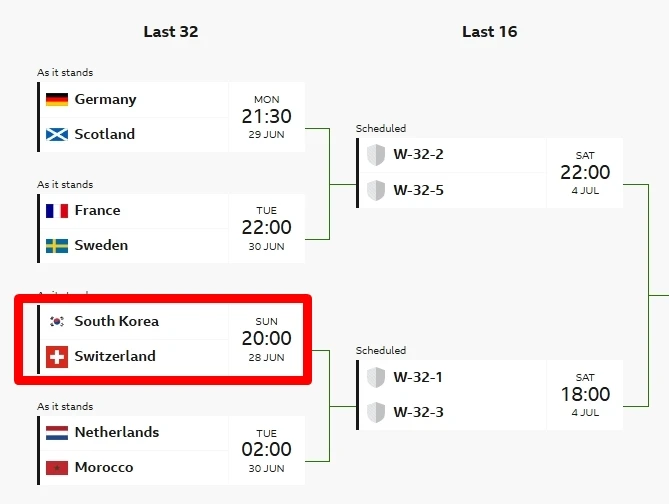Open the Morocco team name link

pos(104,467)
